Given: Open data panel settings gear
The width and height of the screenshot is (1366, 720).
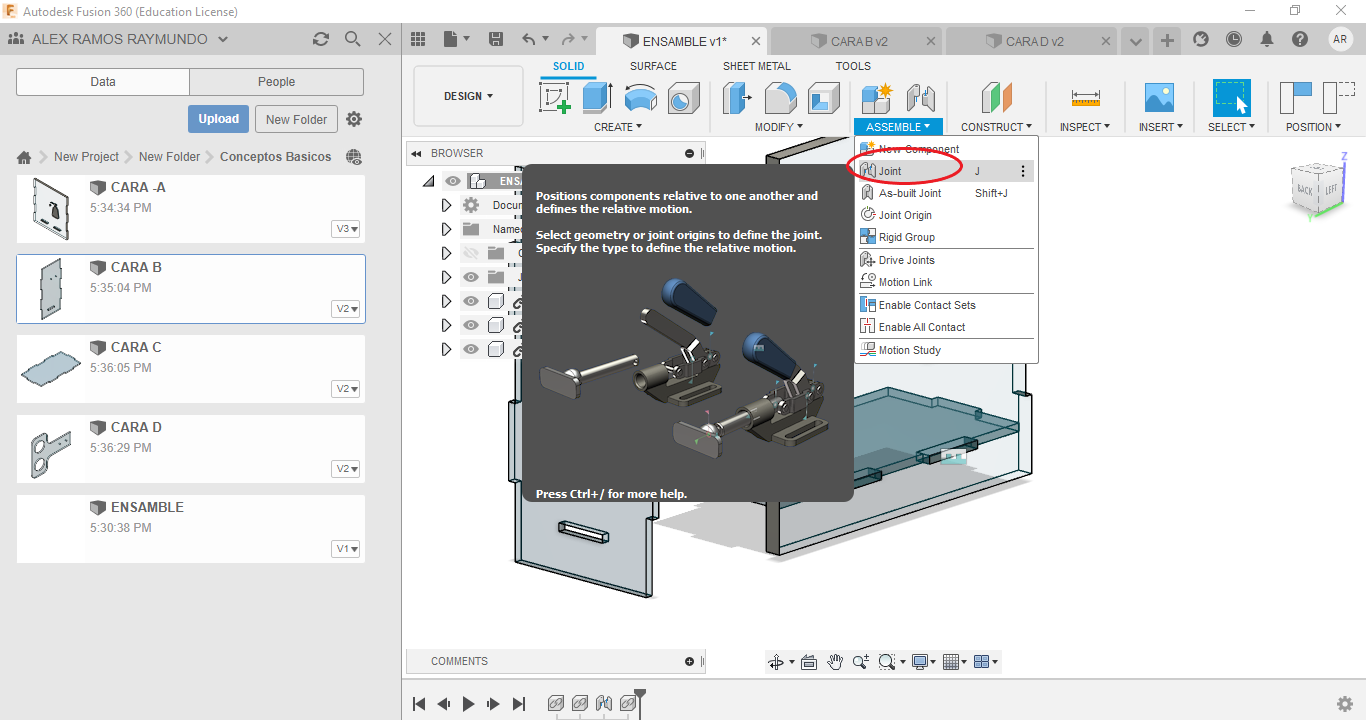Looking at the screenshot, I should [x=354, y=119].
